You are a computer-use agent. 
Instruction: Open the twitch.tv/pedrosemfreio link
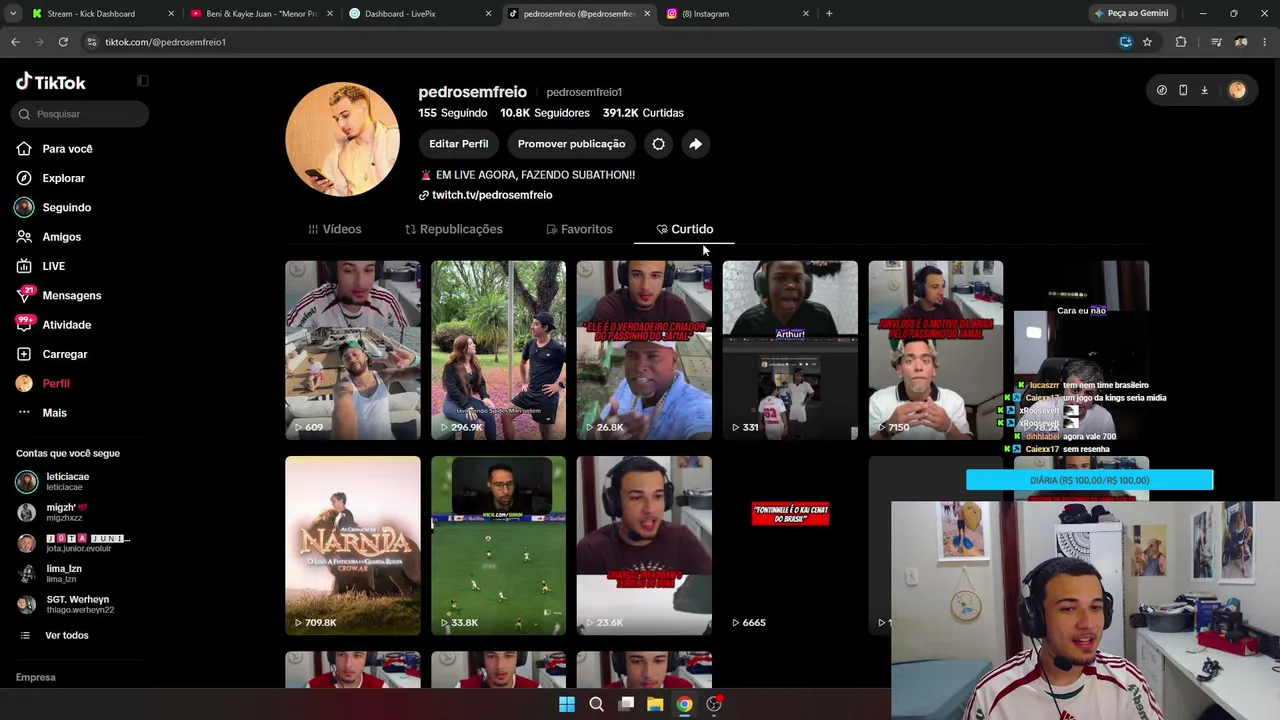tap(486, 195)
